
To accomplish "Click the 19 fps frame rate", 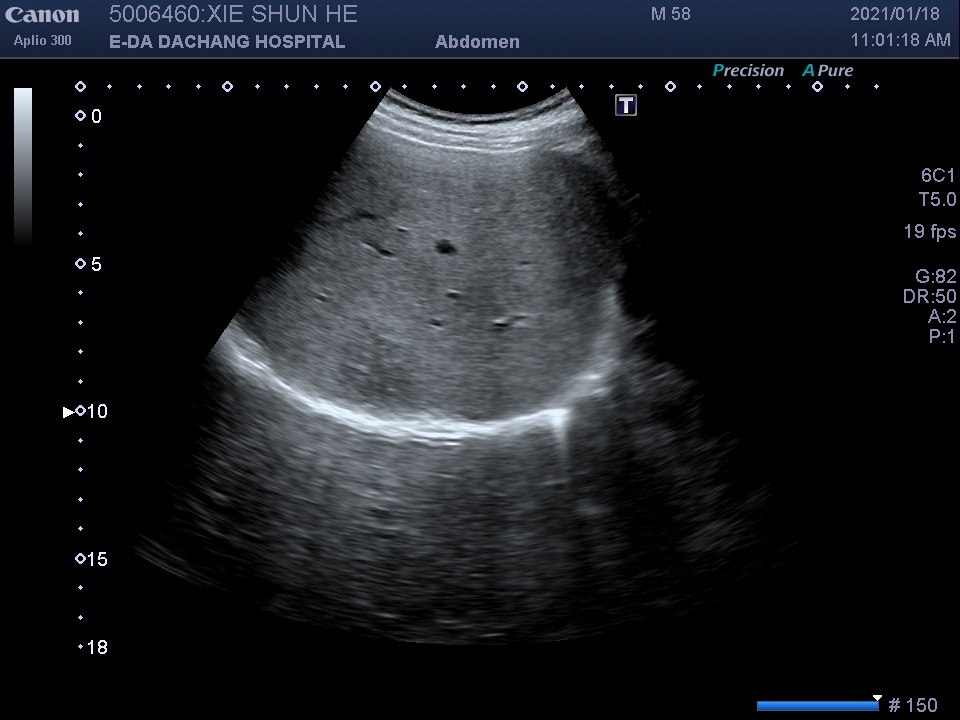I will 930,231.
